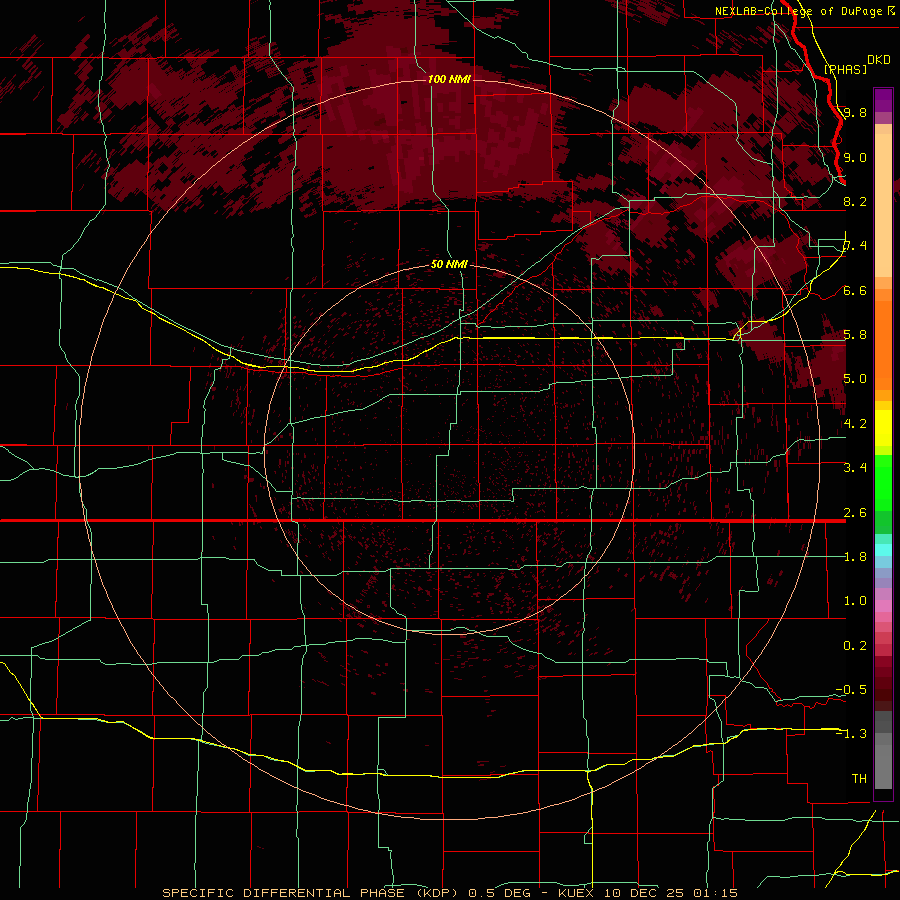Click the DKD label above the color scale

pos(879,60)
